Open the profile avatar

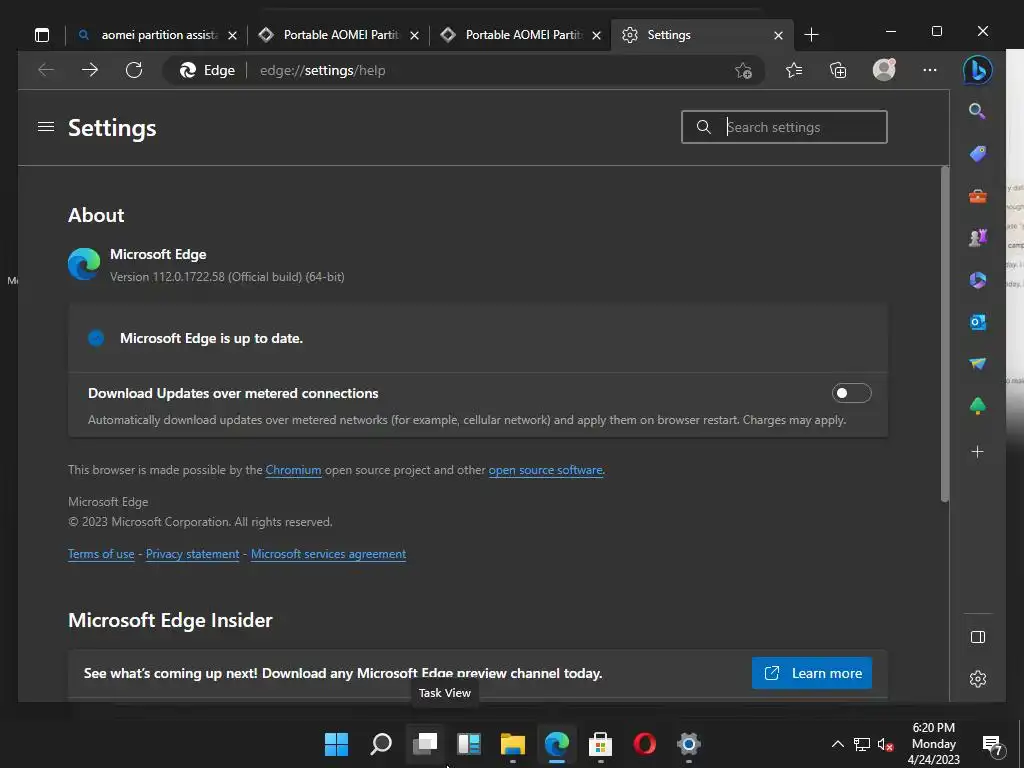[884, 69]
